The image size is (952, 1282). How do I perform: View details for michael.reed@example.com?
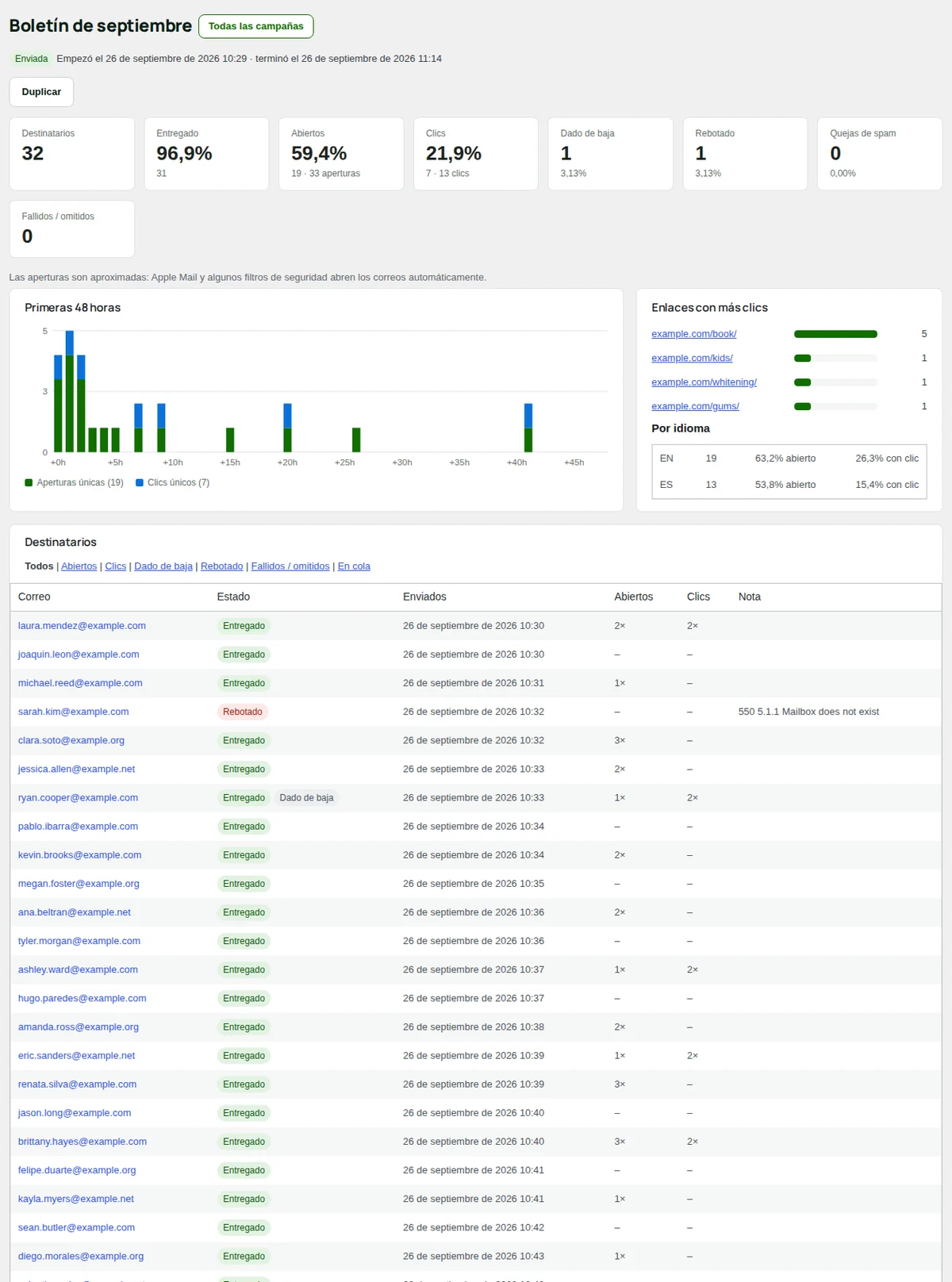(80, 683)
